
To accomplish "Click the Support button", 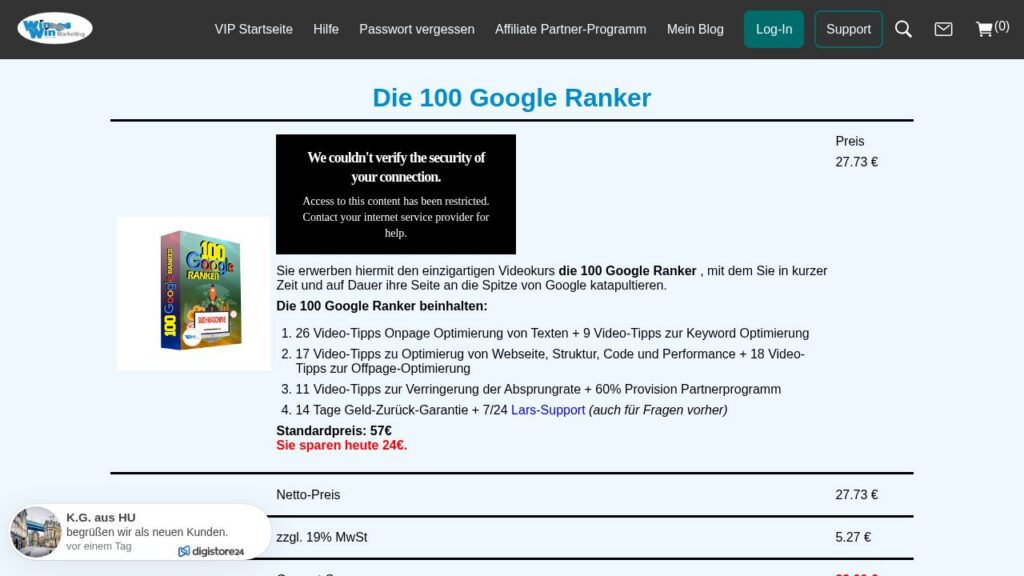I will (x=848, y=29).
